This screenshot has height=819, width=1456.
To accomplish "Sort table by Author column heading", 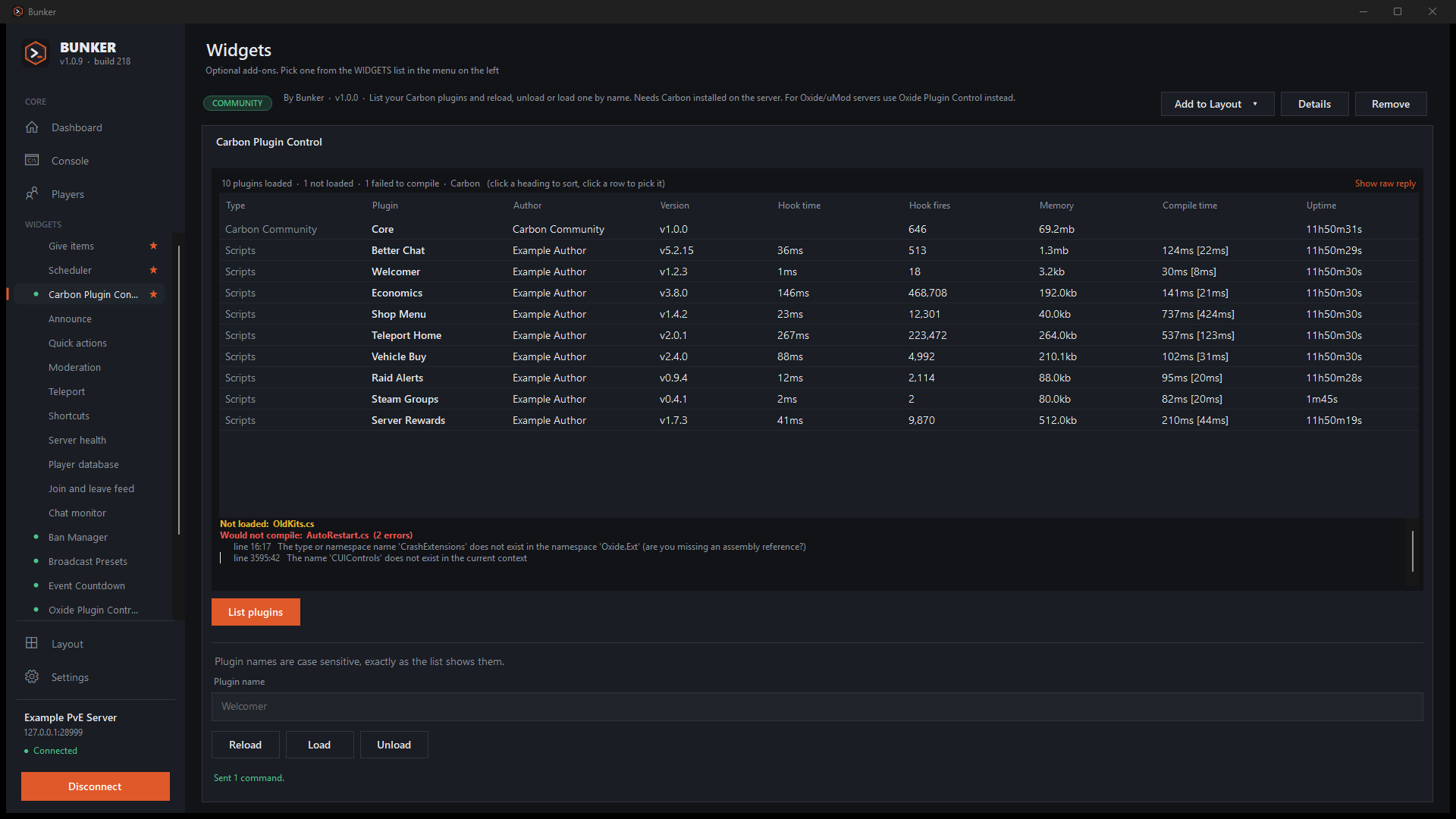I will tap(527, 206).
